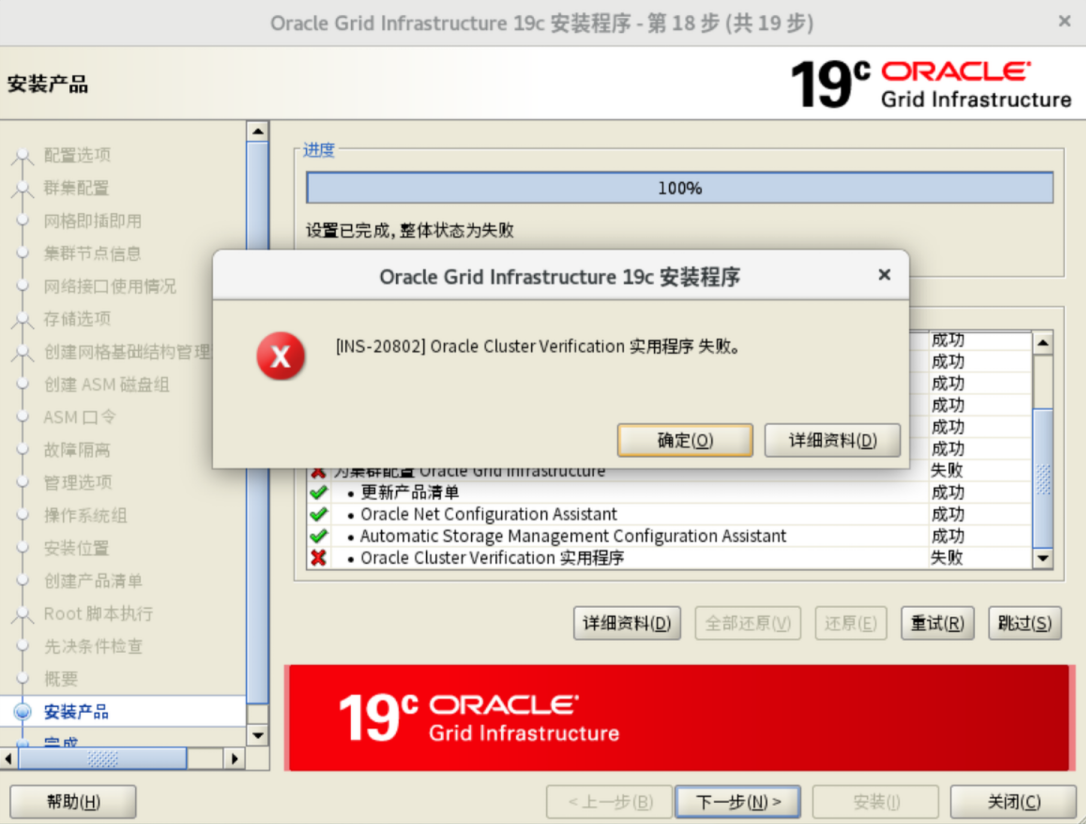1086x824 pixels.
Task: Click the 跳过(S) button
Action: pos(1024,623)
